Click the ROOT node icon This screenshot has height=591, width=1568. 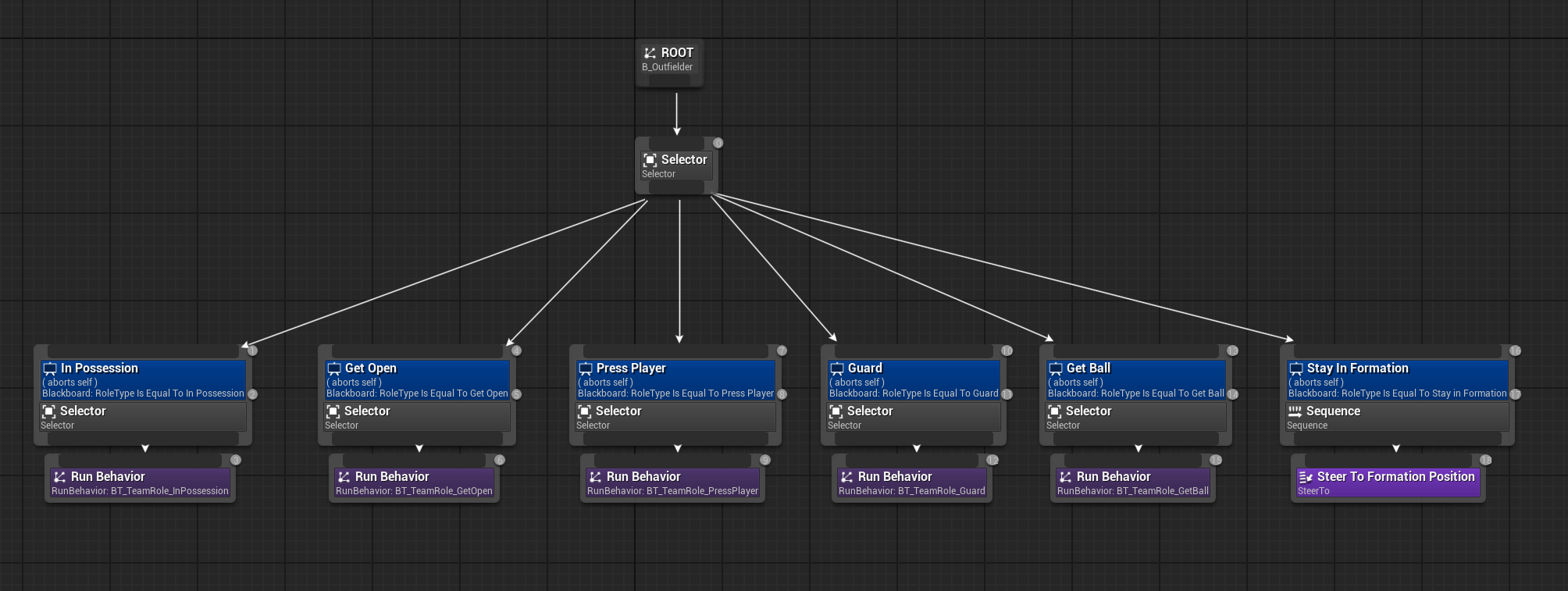pyautogui.click(x=650, y=53)
